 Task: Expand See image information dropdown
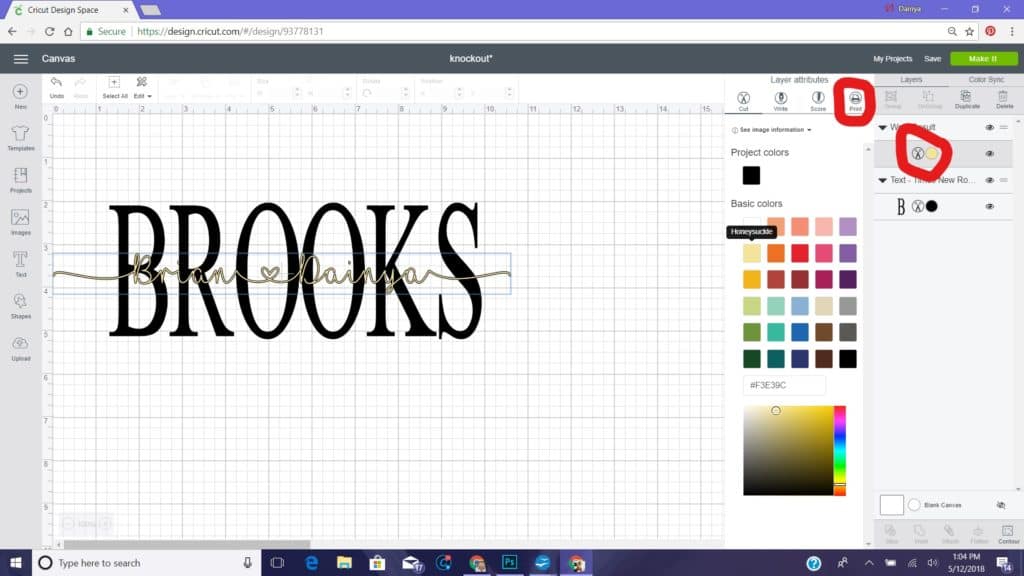771,130
